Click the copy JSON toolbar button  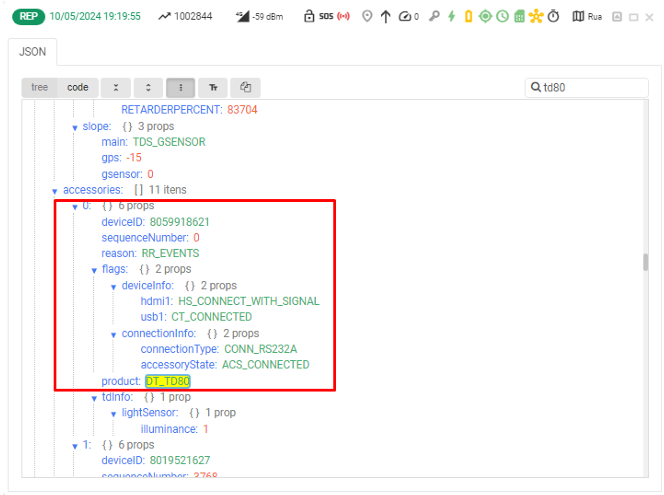click(245, 88)
